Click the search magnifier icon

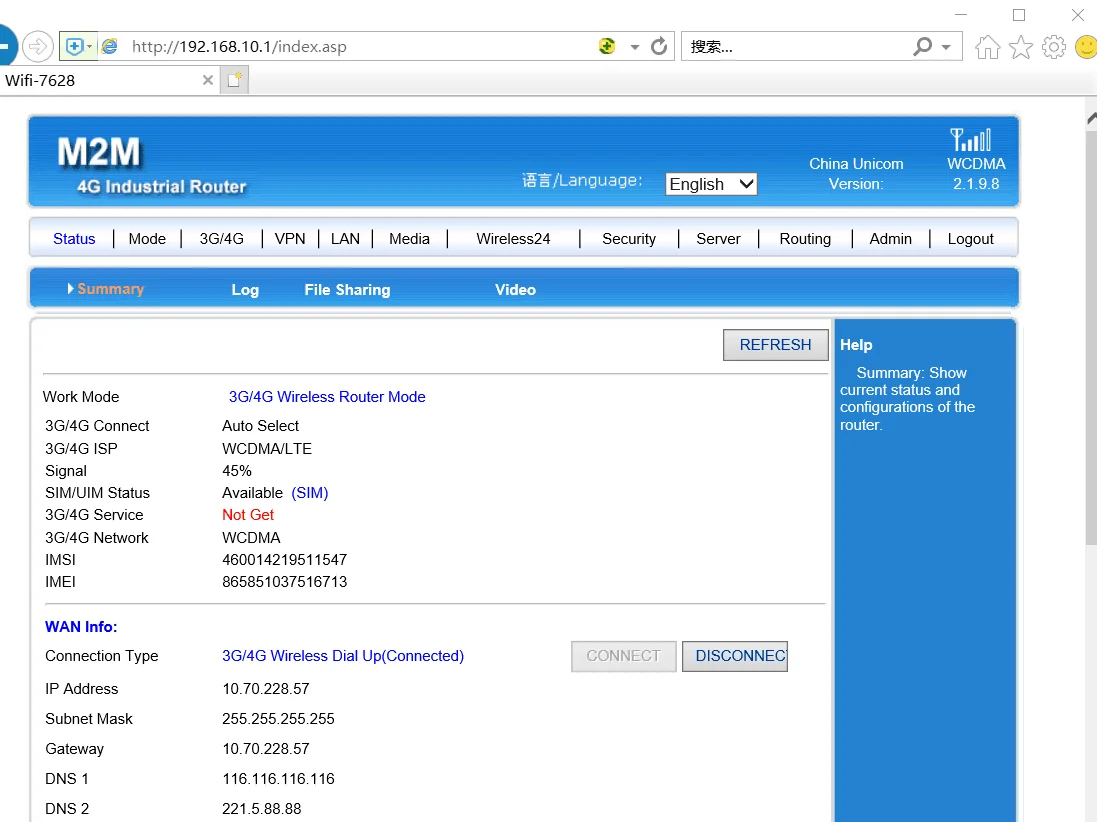pyautogui.click(x=922, y=47)
